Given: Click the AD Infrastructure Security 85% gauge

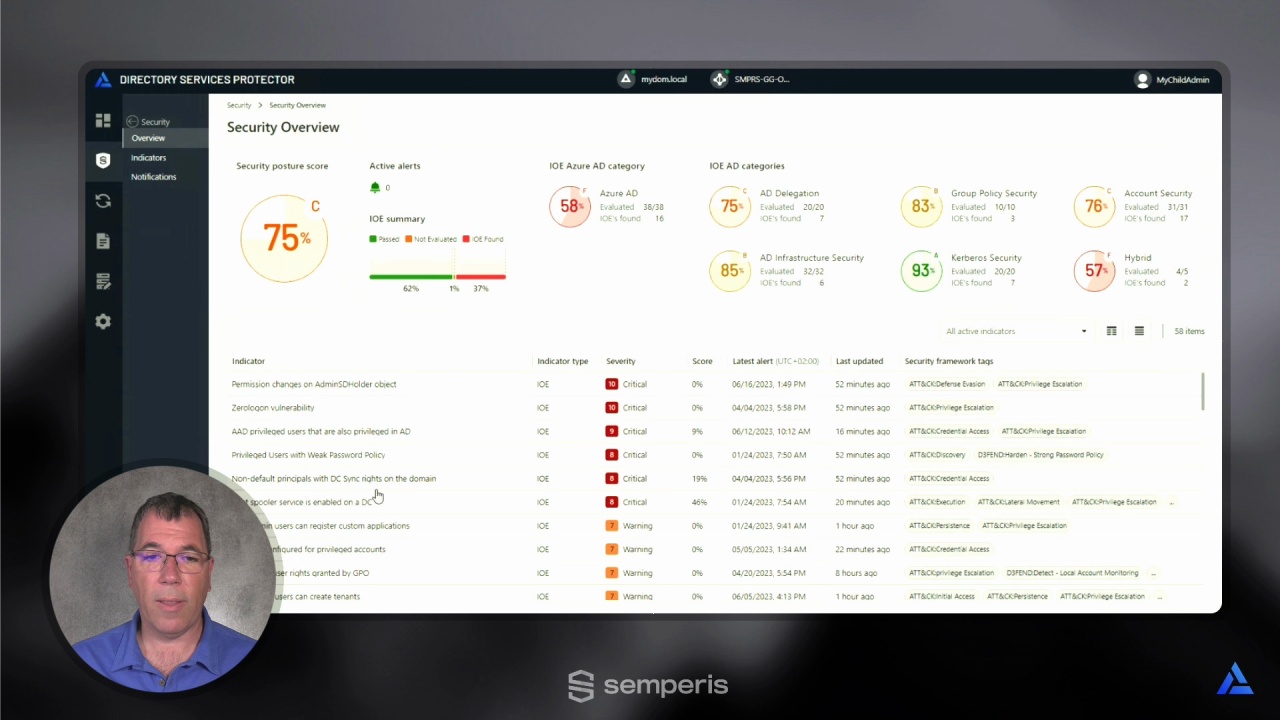Looking at the screenshot, I should [730, 270].
